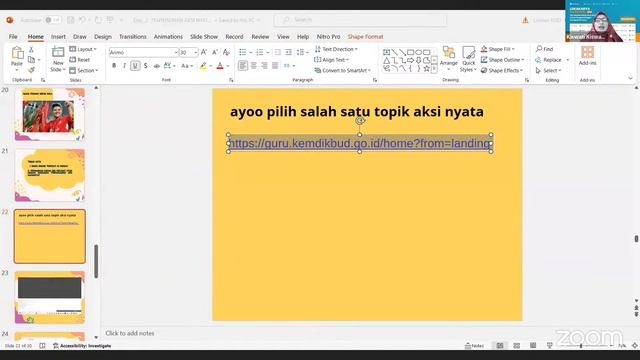Image resolution: width=640 pixels, height=360 pixels.
Task: Click Increase Font Size icon
Action: pos(204,52)
